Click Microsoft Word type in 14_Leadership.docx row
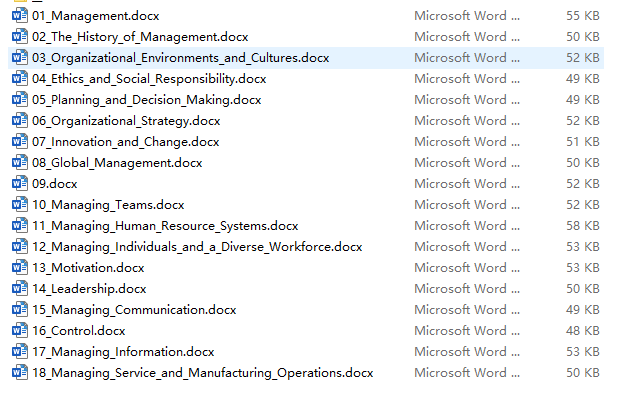This screenshot has width=627, height=402. [467, 289]
